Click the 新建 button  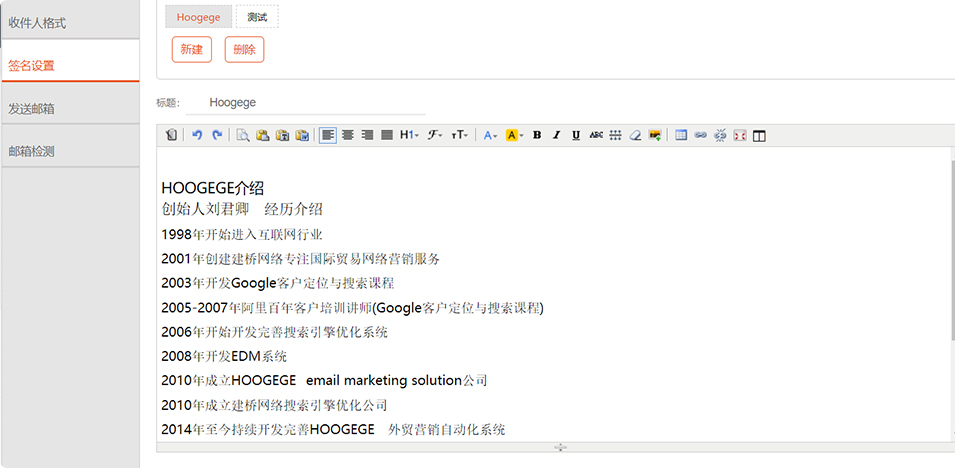point(192,49)
